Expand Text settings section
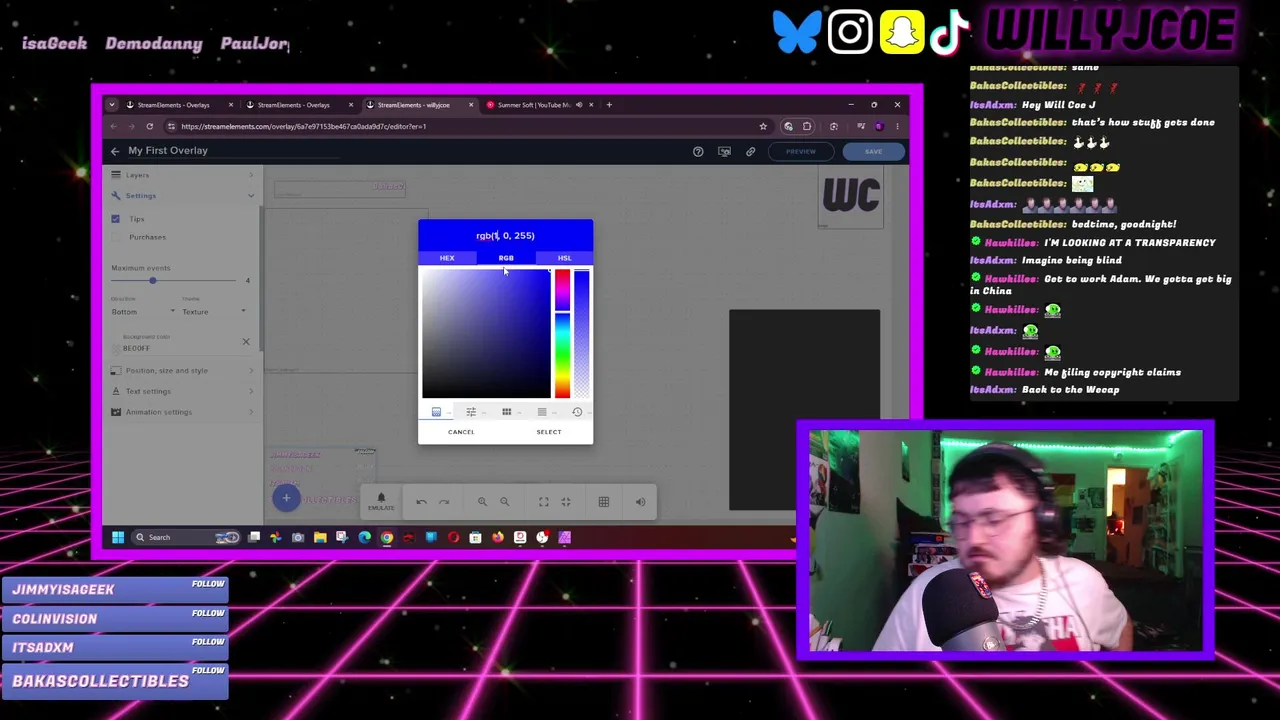The width and height of the screenshot is (1280, 720). pos(183,391)
